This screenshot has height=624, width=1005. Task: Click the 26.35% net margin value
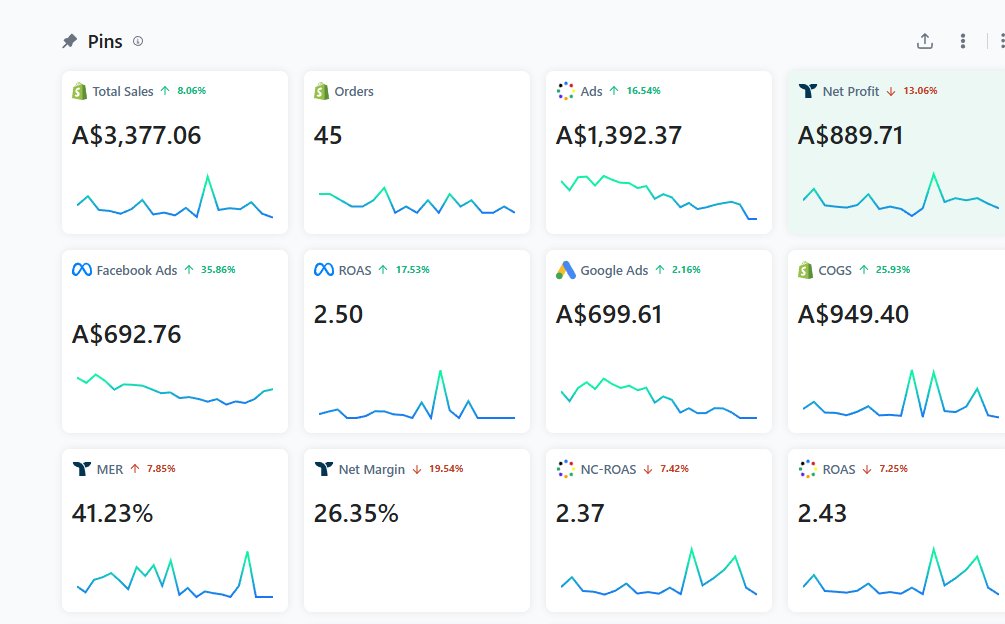[x=356, y=513]
